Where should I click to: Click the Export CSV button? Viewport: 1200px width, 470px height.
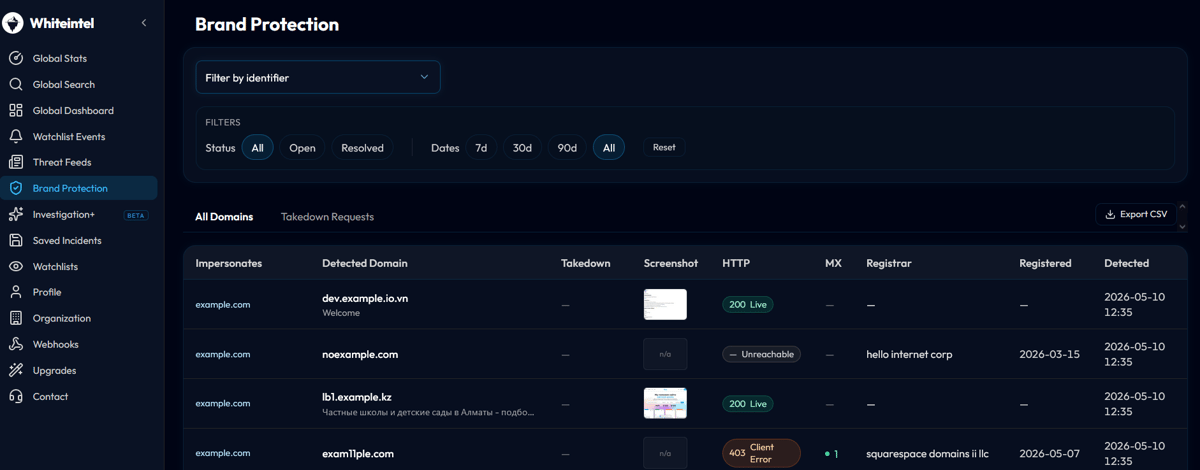[1136, 214]
